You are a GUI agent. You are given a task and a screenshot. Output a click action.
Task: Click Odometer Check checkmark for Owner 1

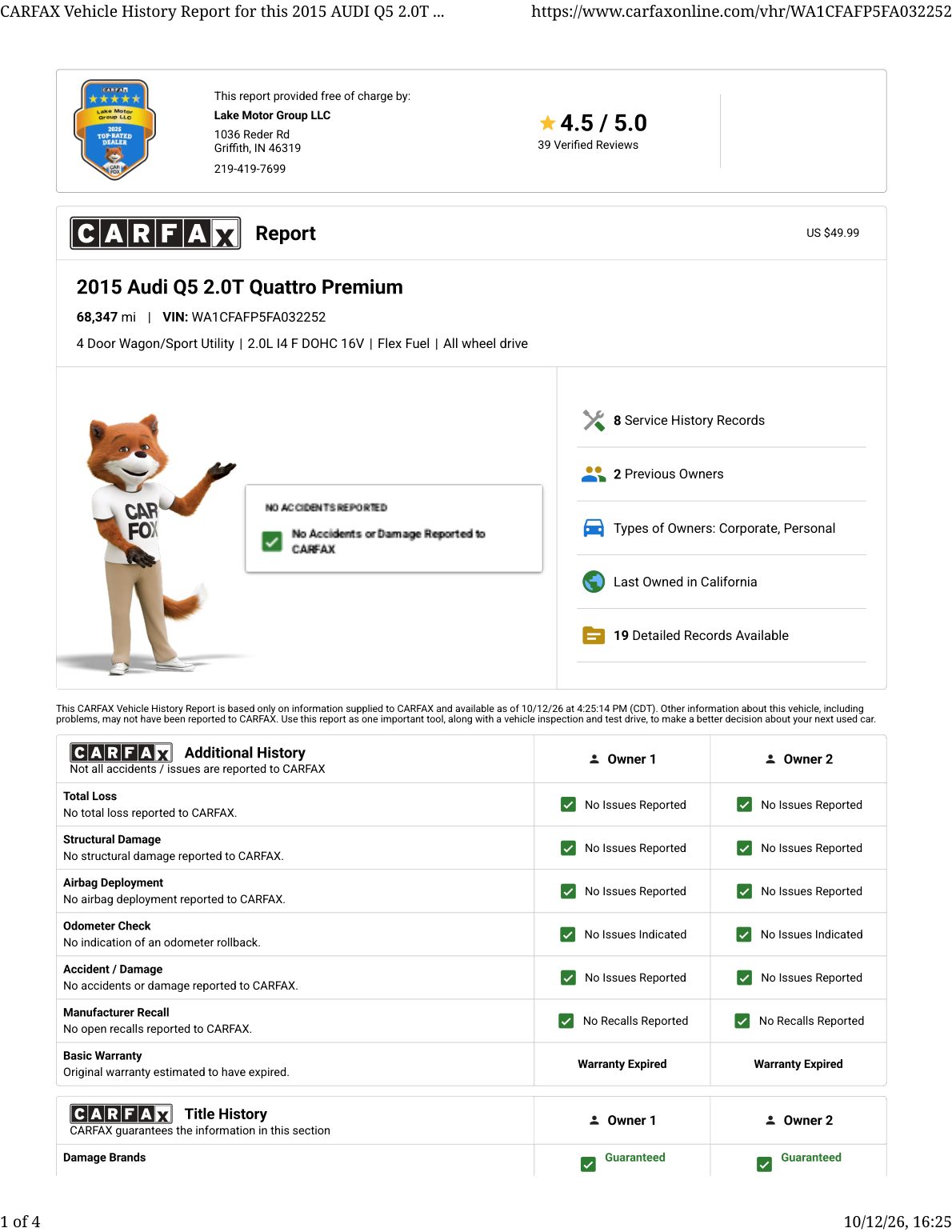coord(568,934)
